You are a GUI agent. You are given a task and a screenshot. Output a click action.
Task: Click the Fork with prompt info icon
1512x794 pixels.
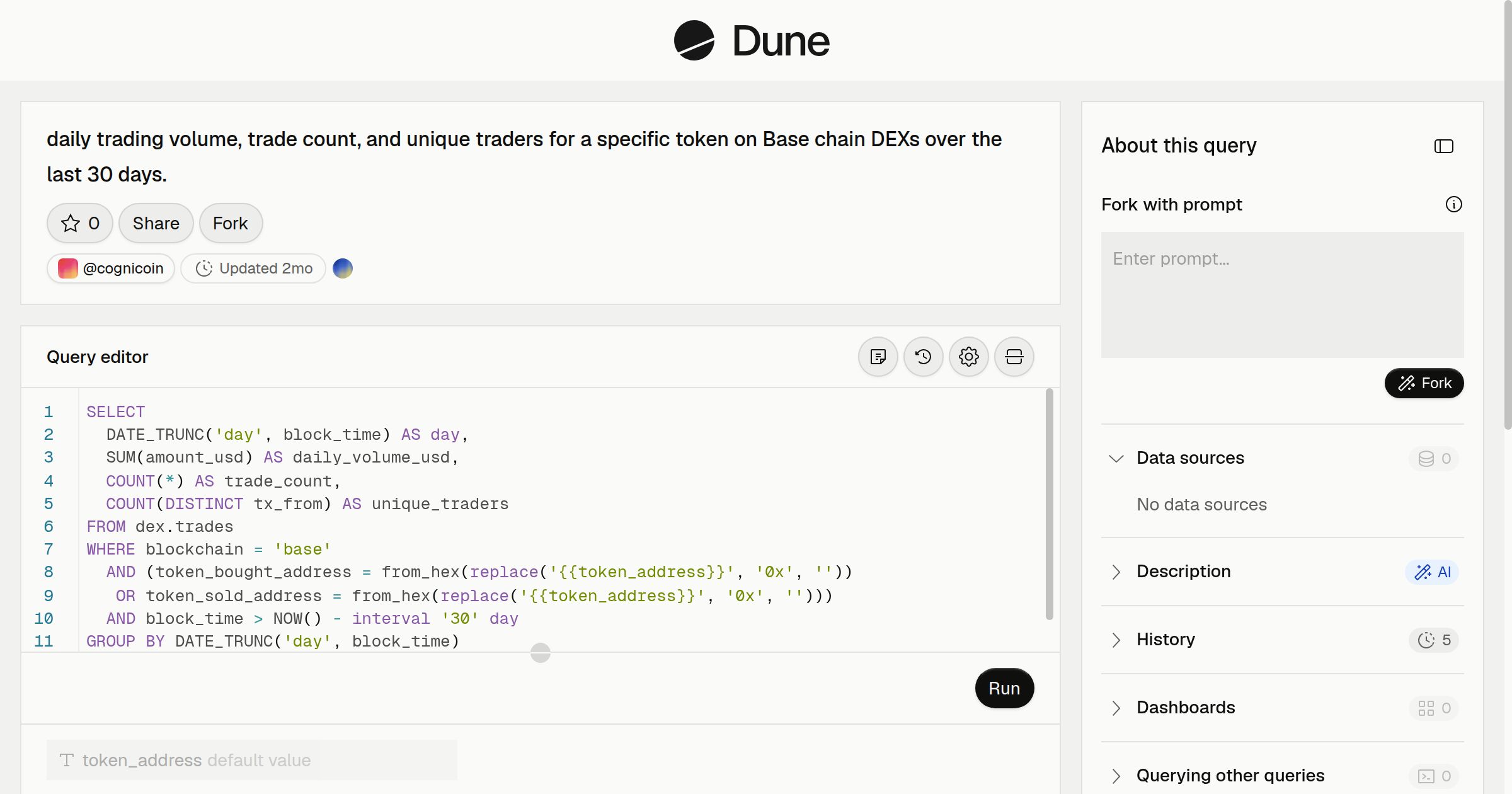click(x=1453, y=204)
